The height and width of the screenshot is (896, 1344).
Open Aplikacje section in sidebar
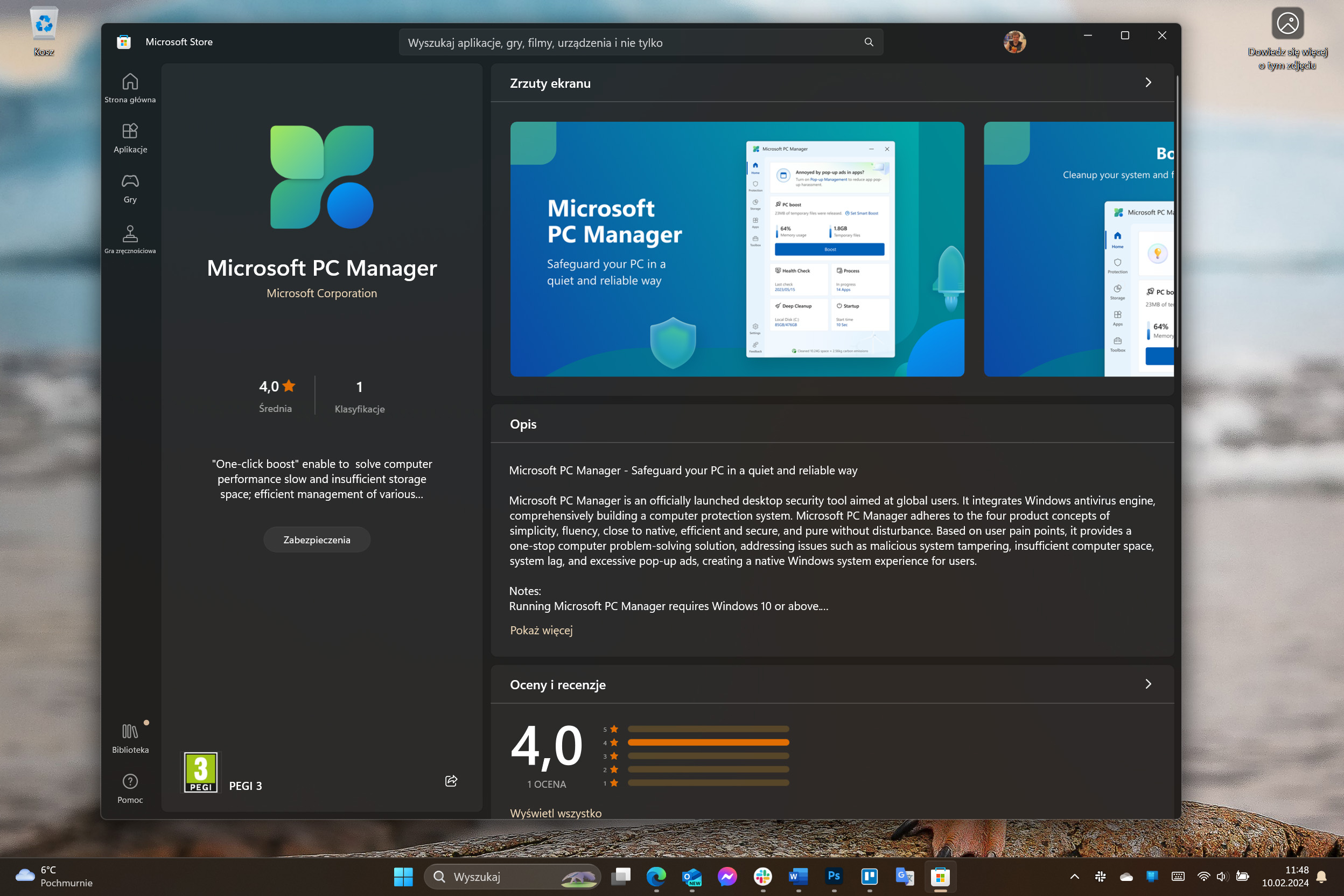tap(130, 138)
